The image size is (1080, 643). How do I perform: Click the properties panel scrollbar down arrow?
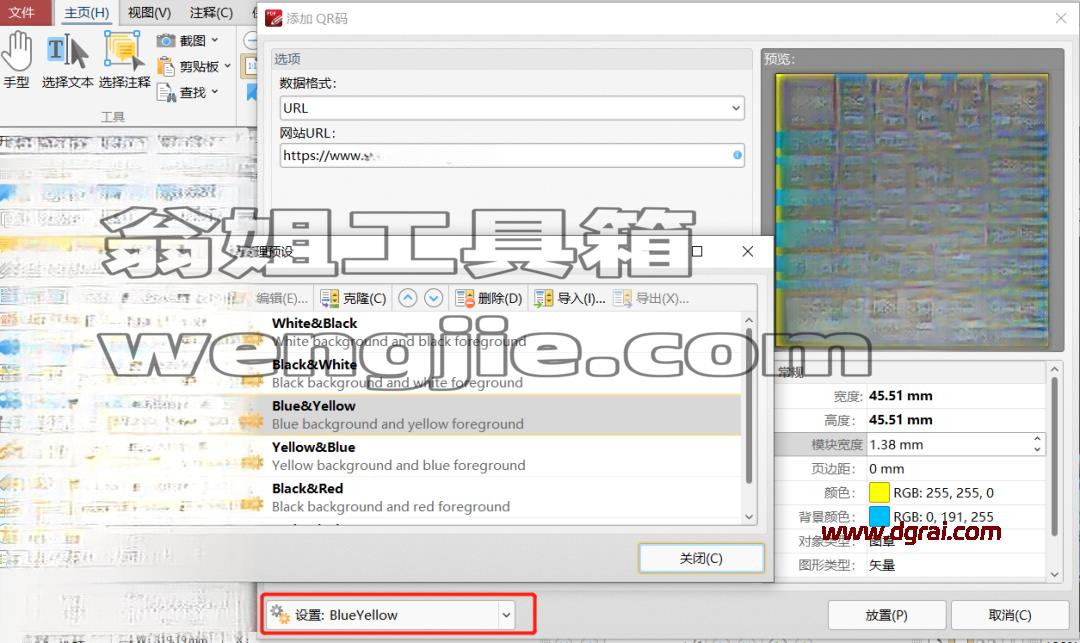pos(1055,574)
